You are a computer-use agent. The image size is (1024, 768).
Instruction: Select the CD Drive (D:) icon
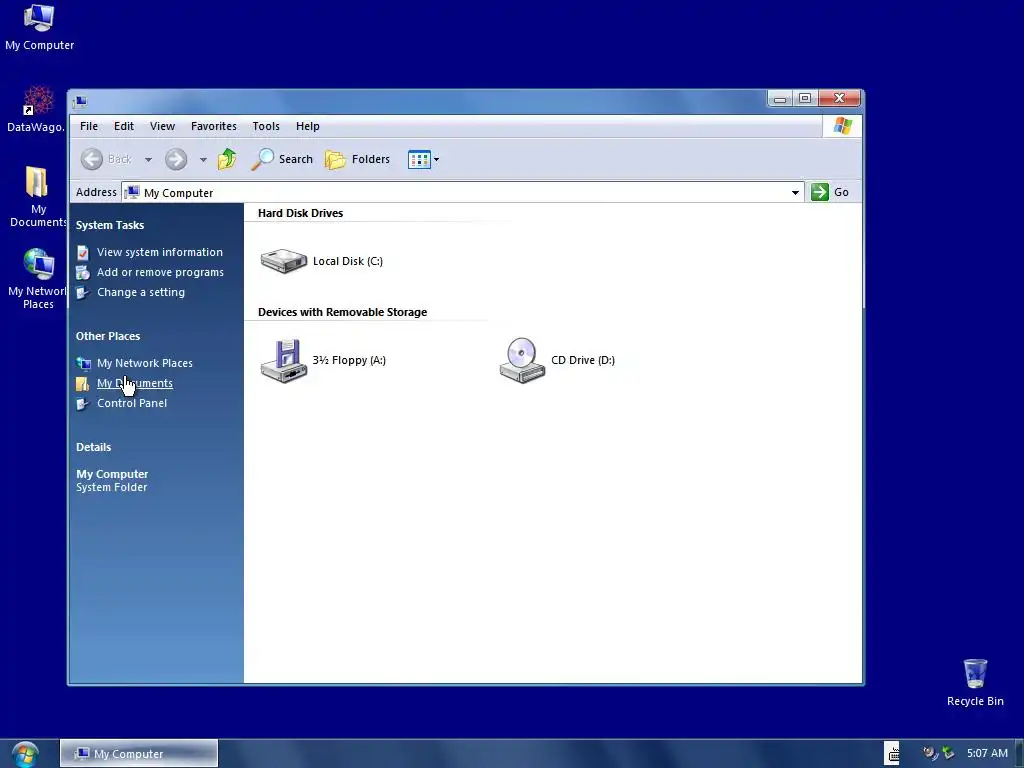522,360
